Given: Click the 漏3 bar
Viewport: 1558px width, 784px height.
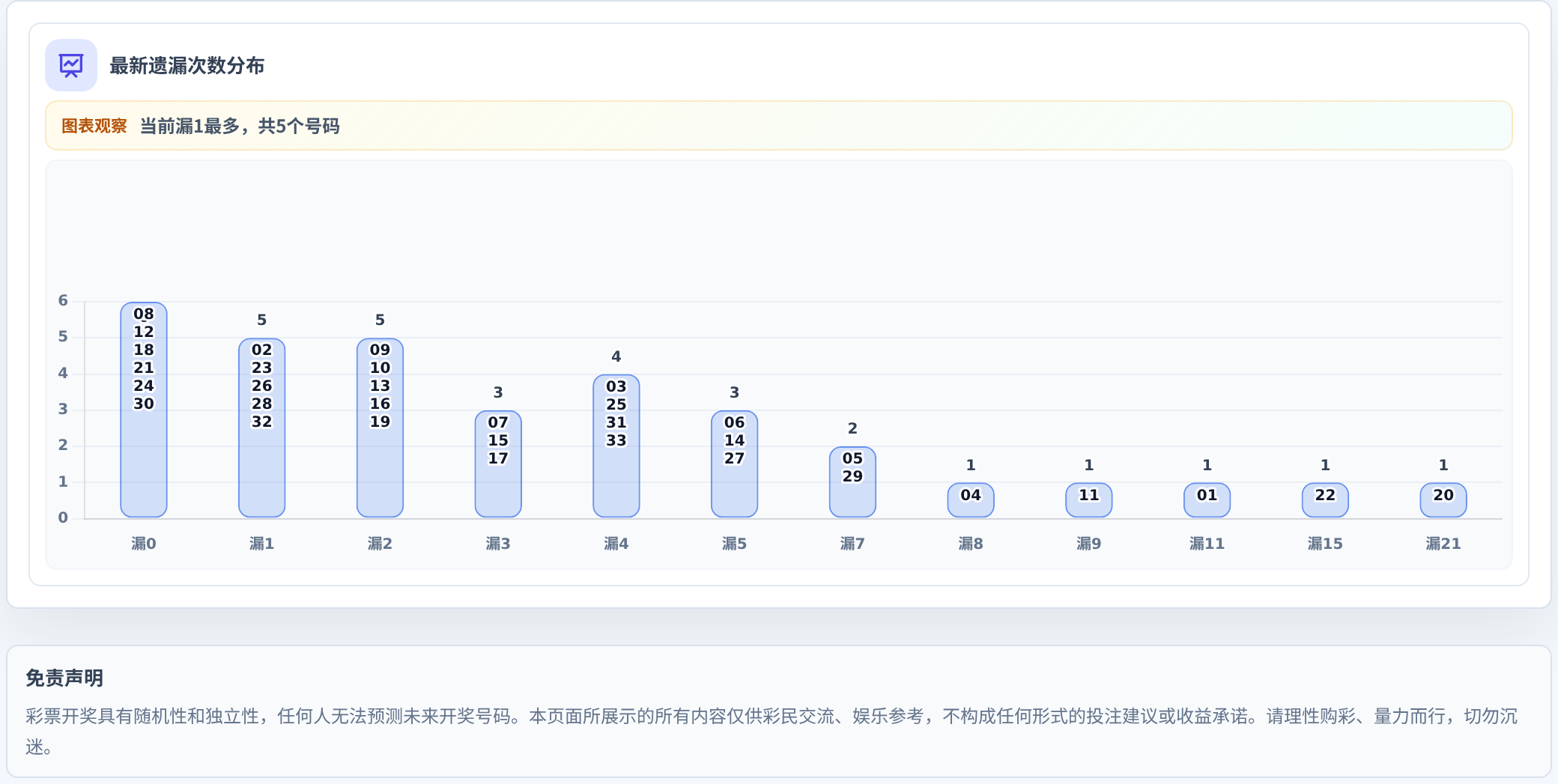Looking at the screenshot, I should pyautogui.click(x=498, y=464).
